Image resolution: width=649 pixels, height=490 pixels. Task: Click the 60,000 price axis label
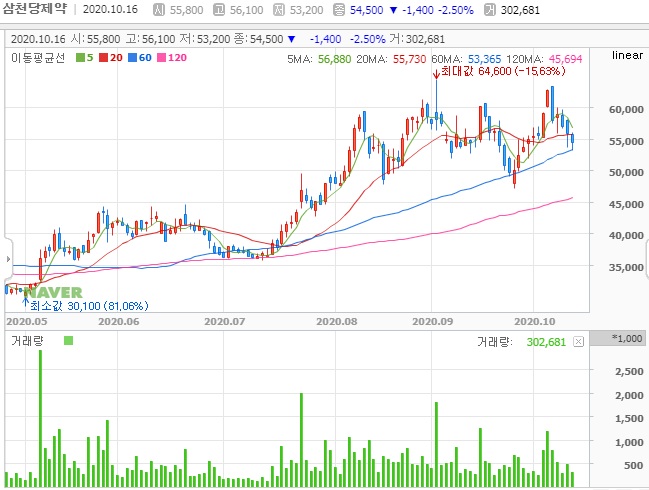click(626, 109)
